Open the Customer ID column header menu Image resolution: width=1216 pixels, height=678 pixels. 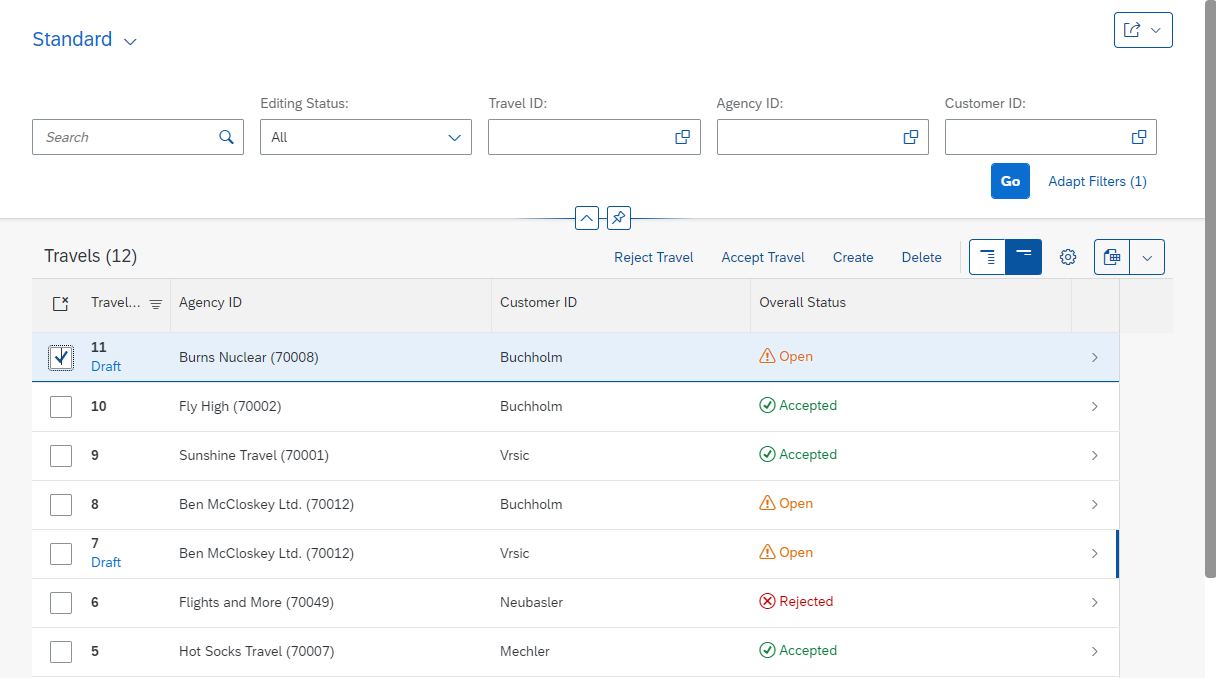coord(621,303)
